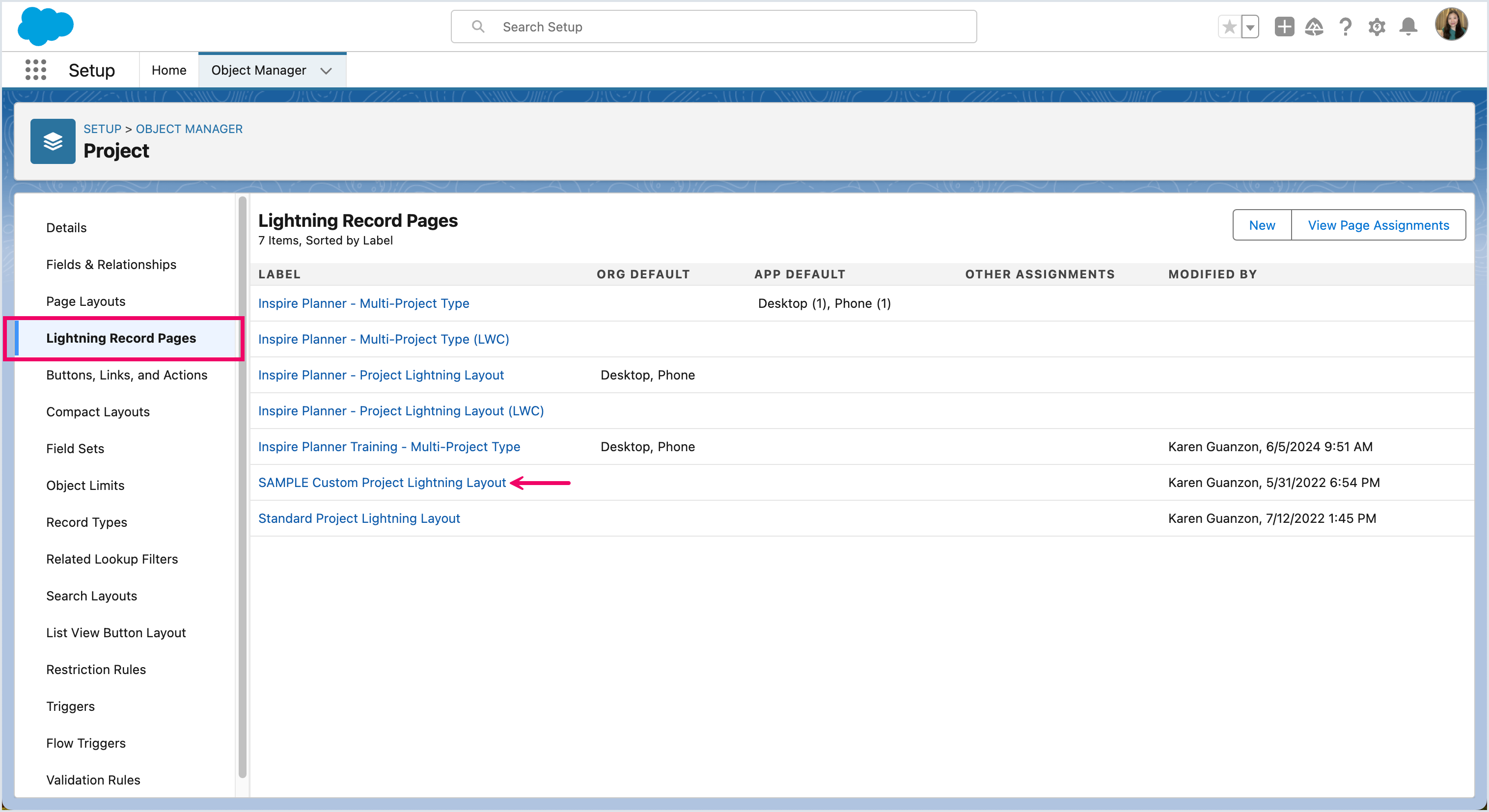Click the Salesforce cloud logo
The image size is (1489, 812).
[x=46, y=26]
